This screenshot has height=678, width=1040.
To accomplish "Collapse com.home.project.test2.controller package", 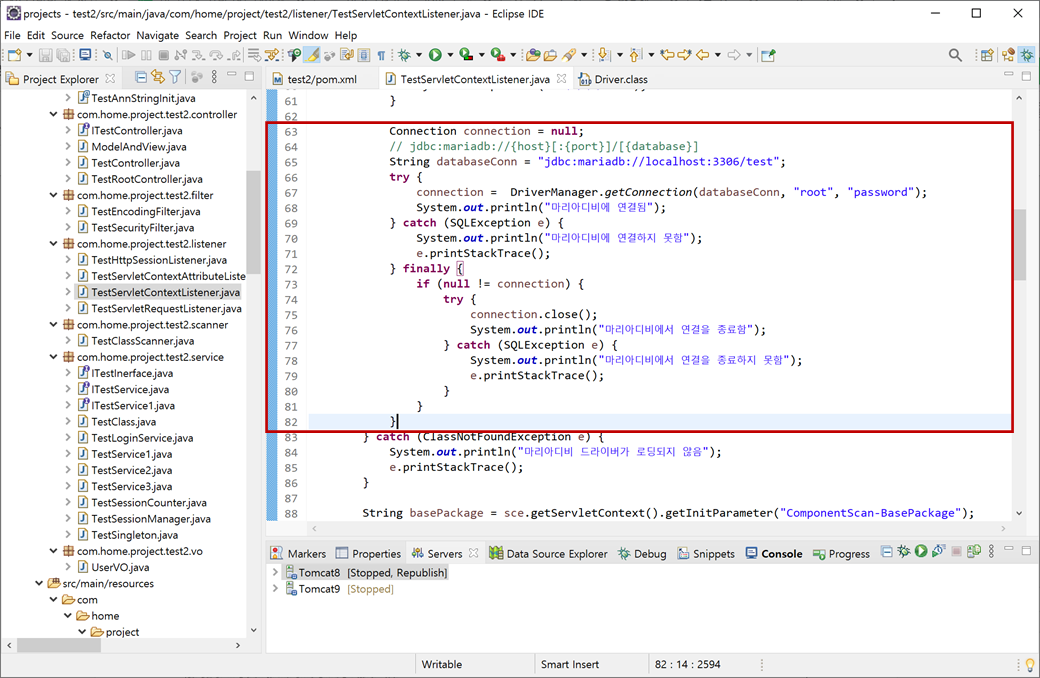I will (53, 114).
